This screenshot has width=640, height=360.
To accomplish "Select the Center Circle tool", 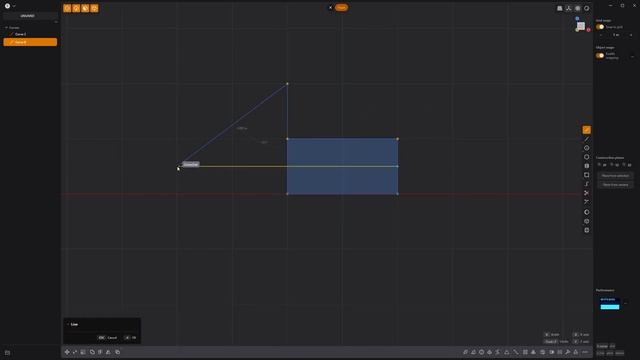I will click(x=587, y=148).
